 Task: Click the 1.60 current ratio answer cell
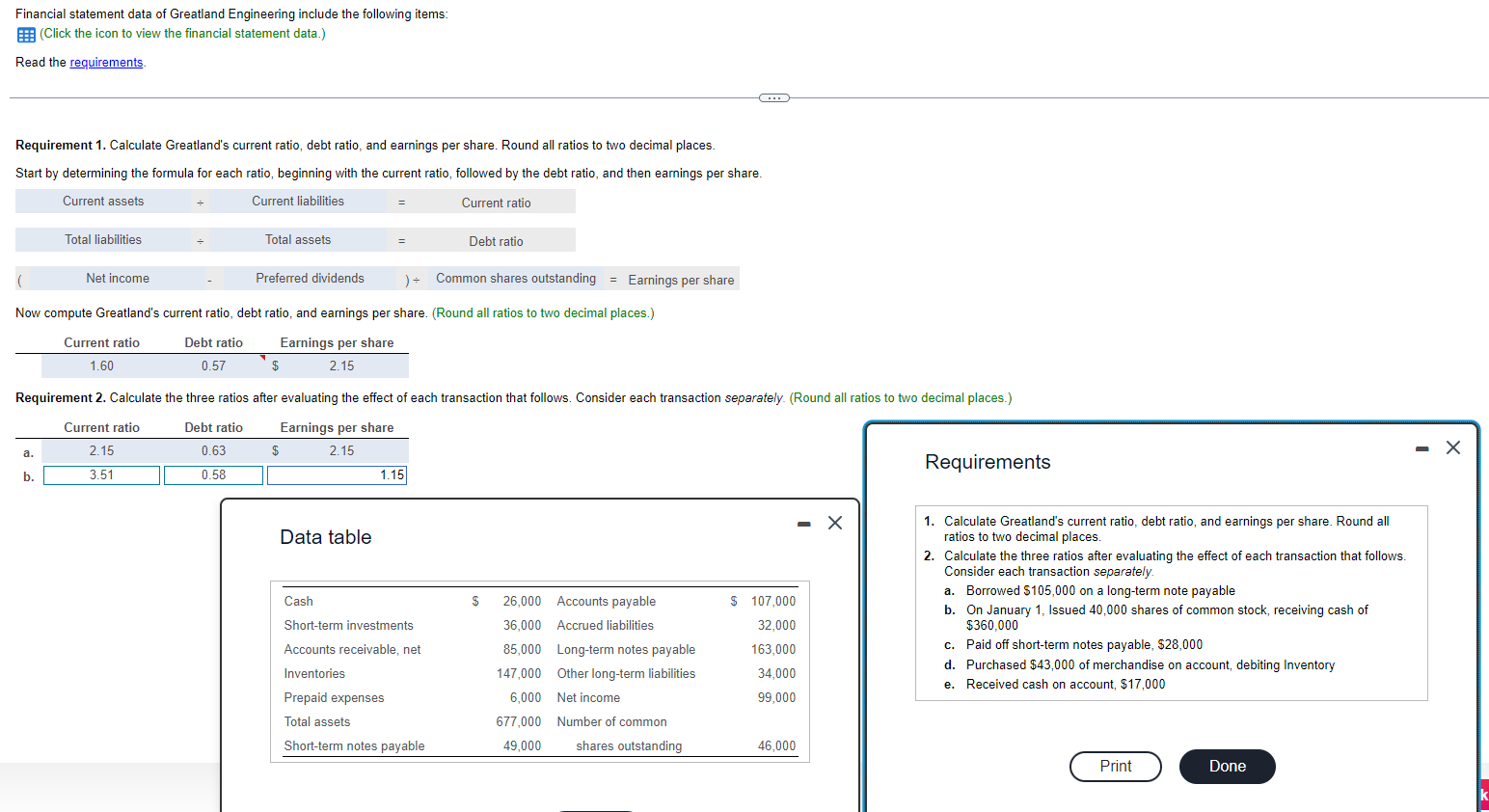101,365
